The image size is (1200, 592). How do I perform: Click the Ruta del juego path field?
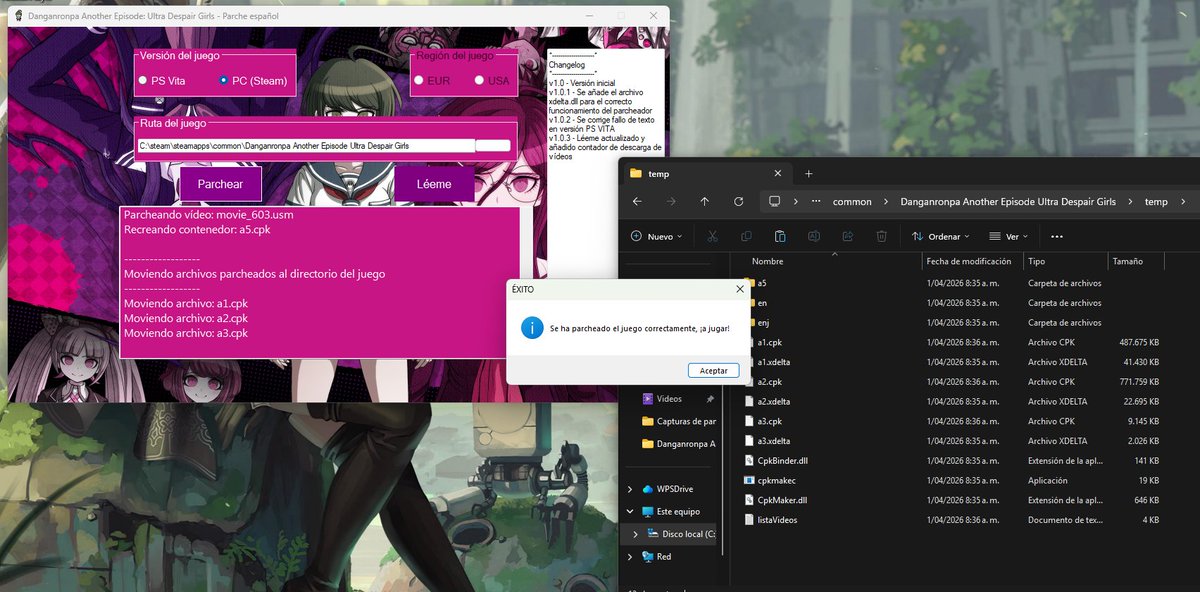point(305,146)
